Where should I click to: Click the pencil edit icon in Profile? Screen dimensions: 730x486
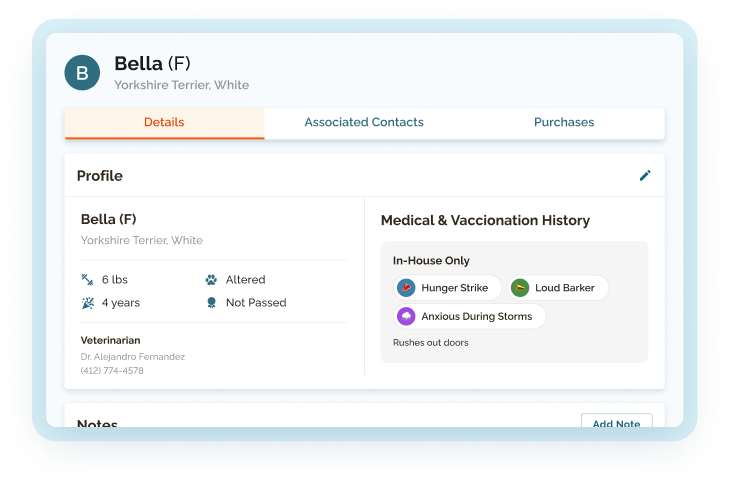pos(645,176)
